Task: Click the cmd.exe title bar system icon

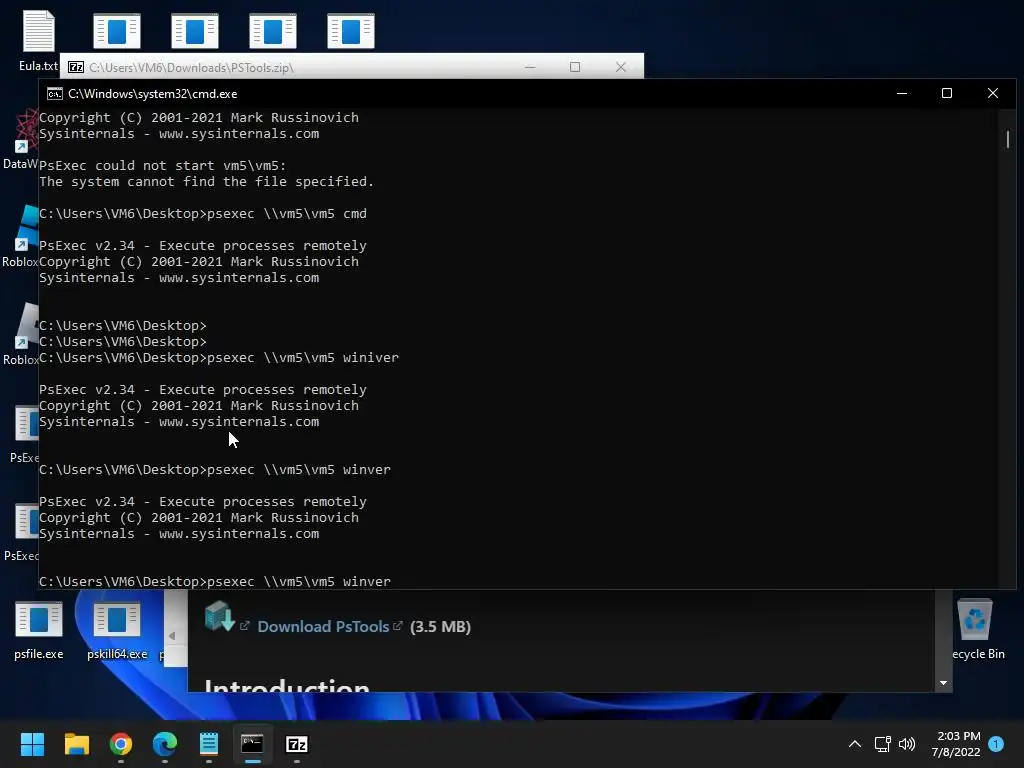Action: coord(55,94)
